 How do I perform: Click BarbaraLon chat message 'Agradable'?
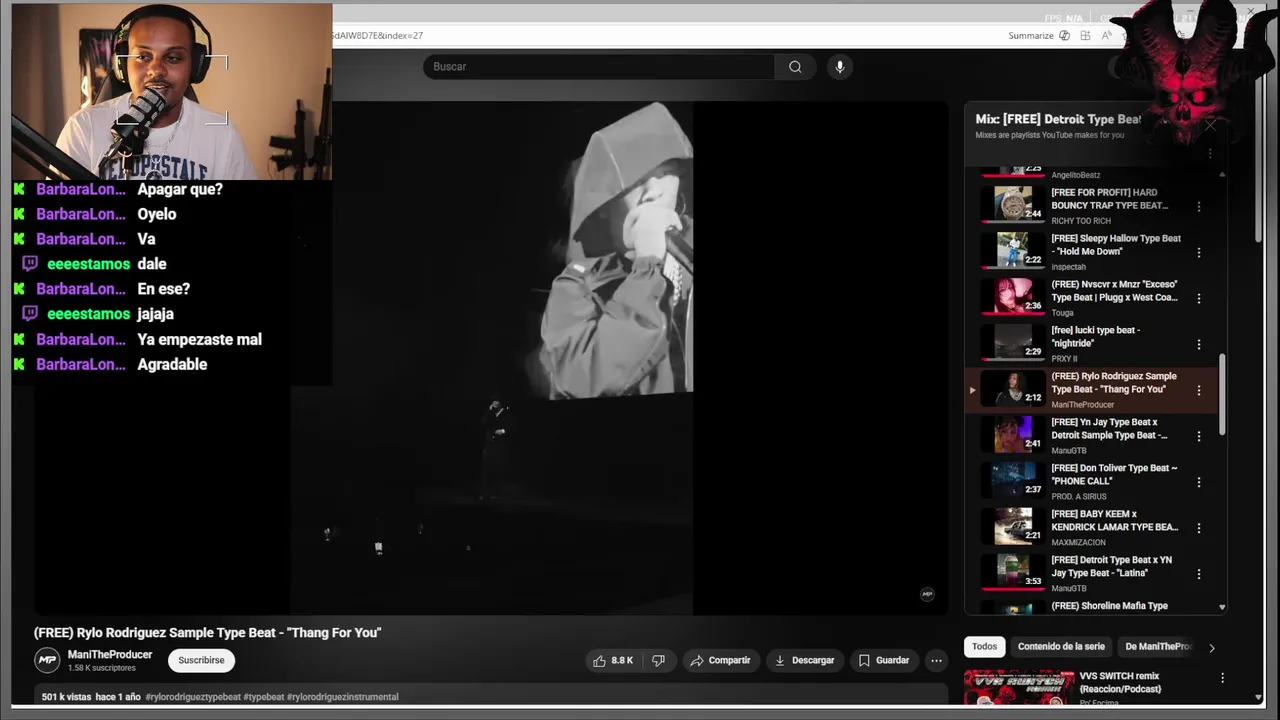pos(172,365)
